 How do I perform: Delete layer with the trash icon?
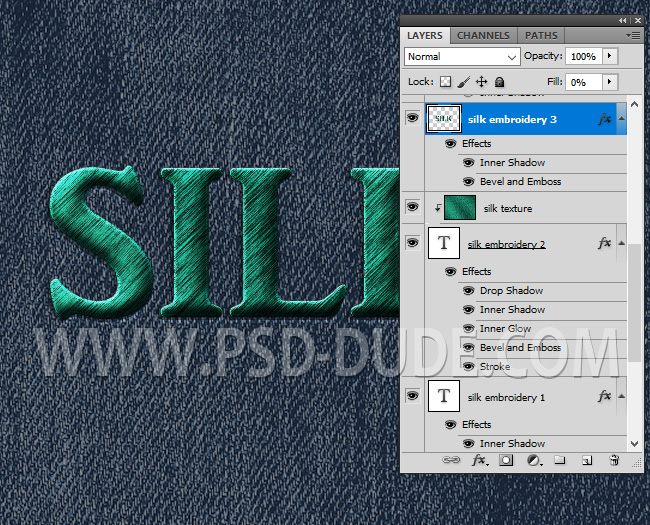614,461
